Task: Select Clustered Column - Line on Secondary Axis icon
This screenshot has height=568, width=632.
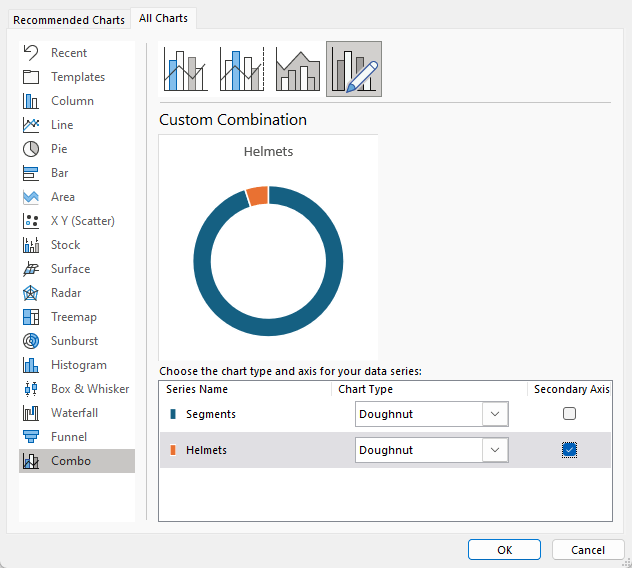Action: pos(242,69)
